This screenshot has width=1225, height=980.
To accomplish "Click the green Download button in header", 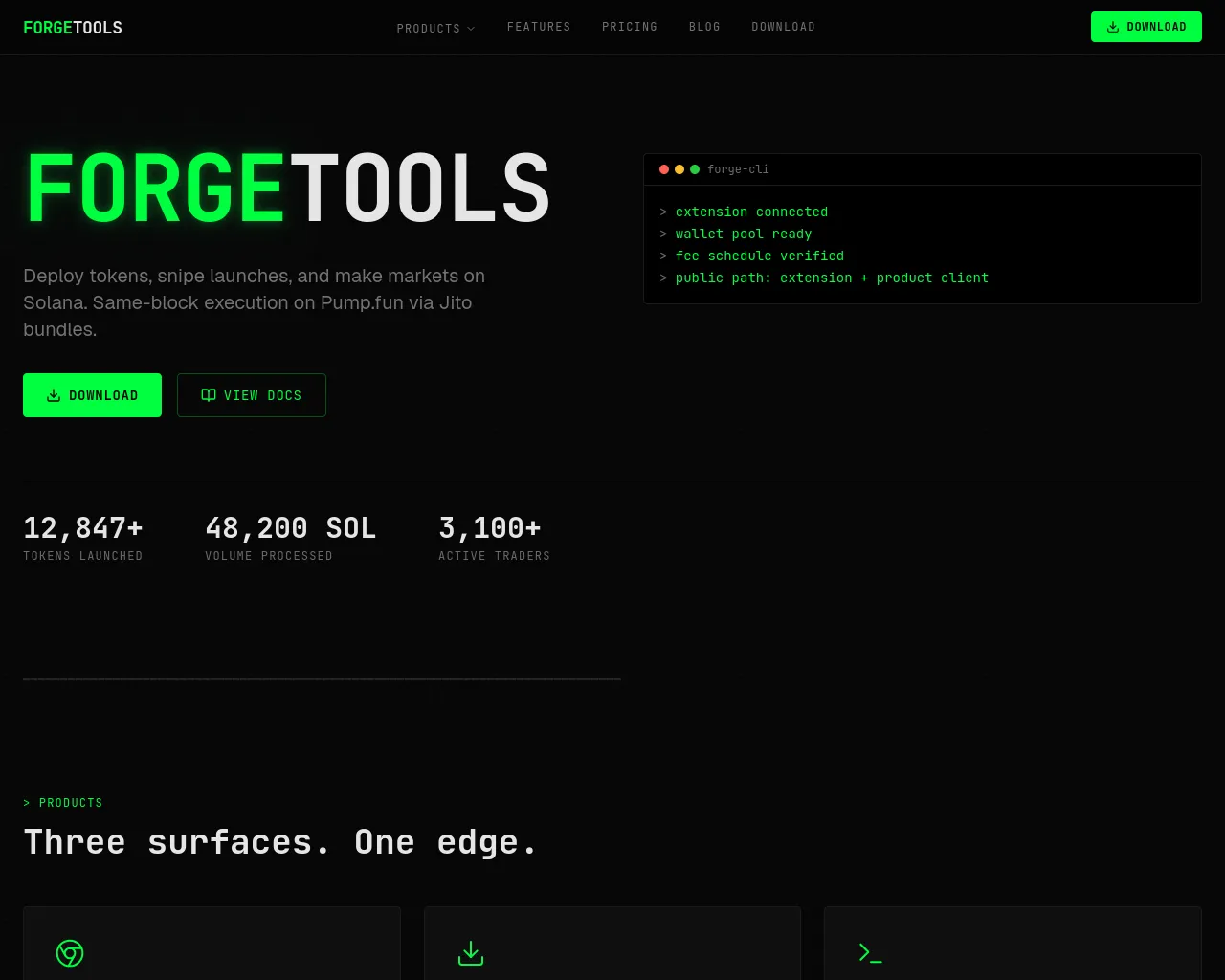I will click(x=1147, y=27).
